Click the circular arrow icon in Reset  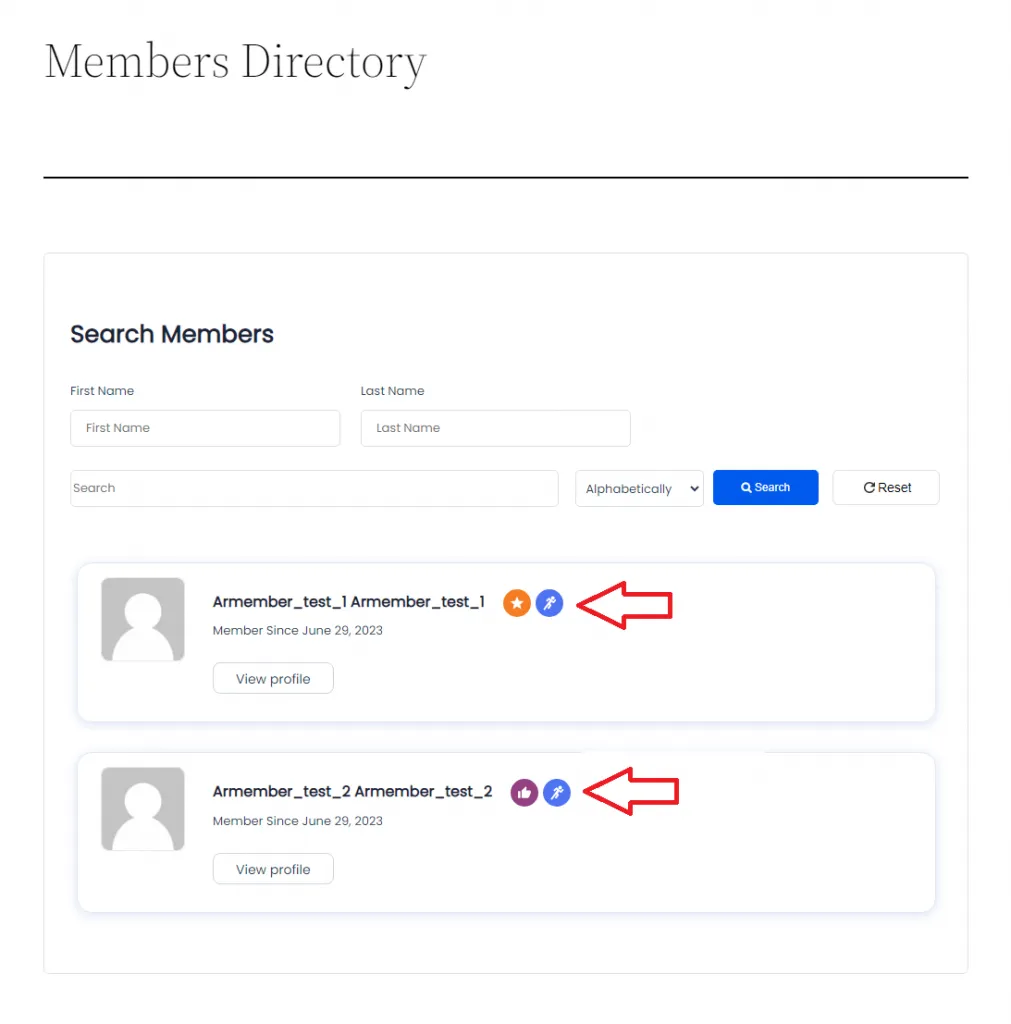(x=869, y=488)
